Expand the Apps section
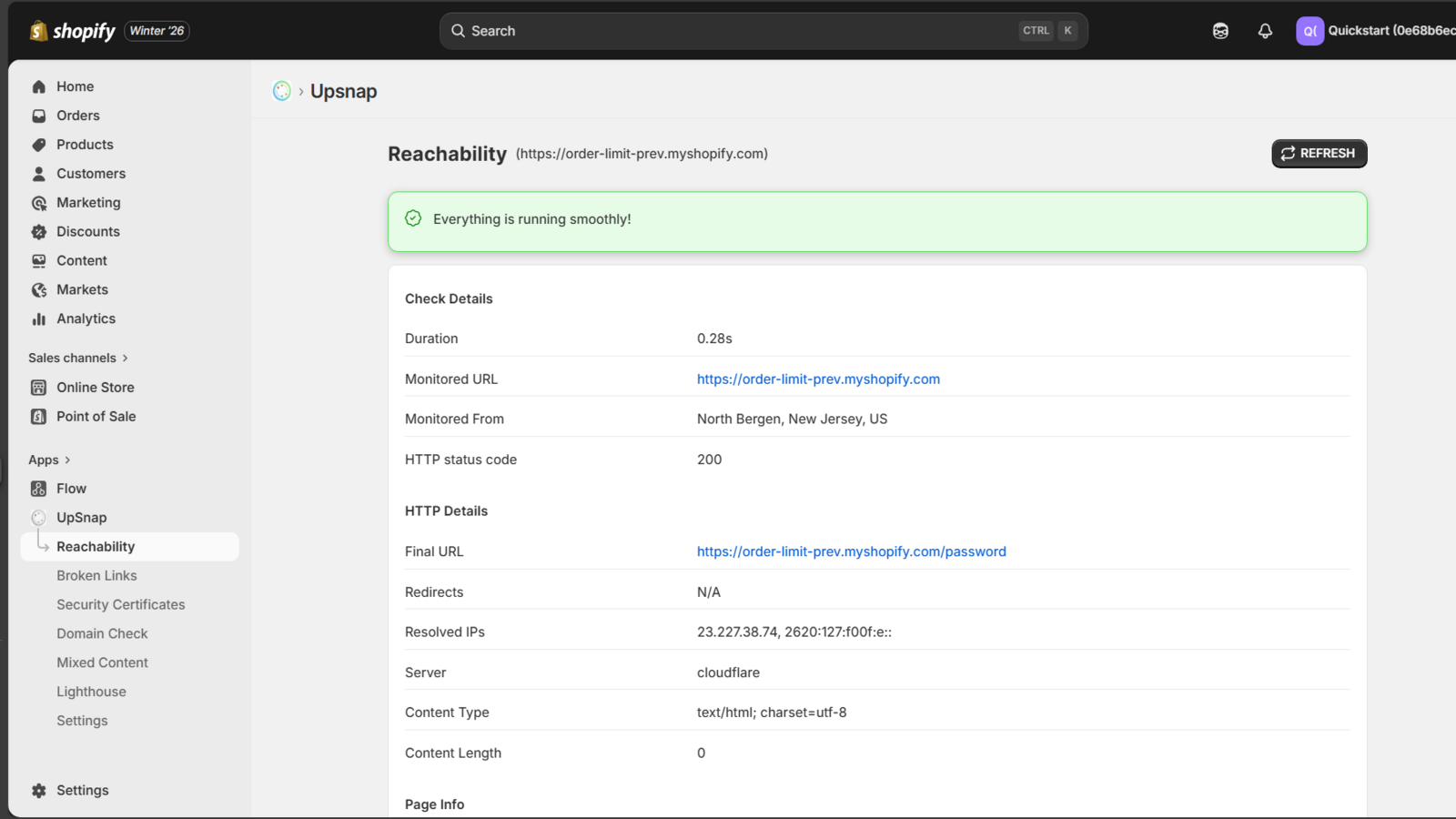The image size is (1456, 819). click(49, 460)
